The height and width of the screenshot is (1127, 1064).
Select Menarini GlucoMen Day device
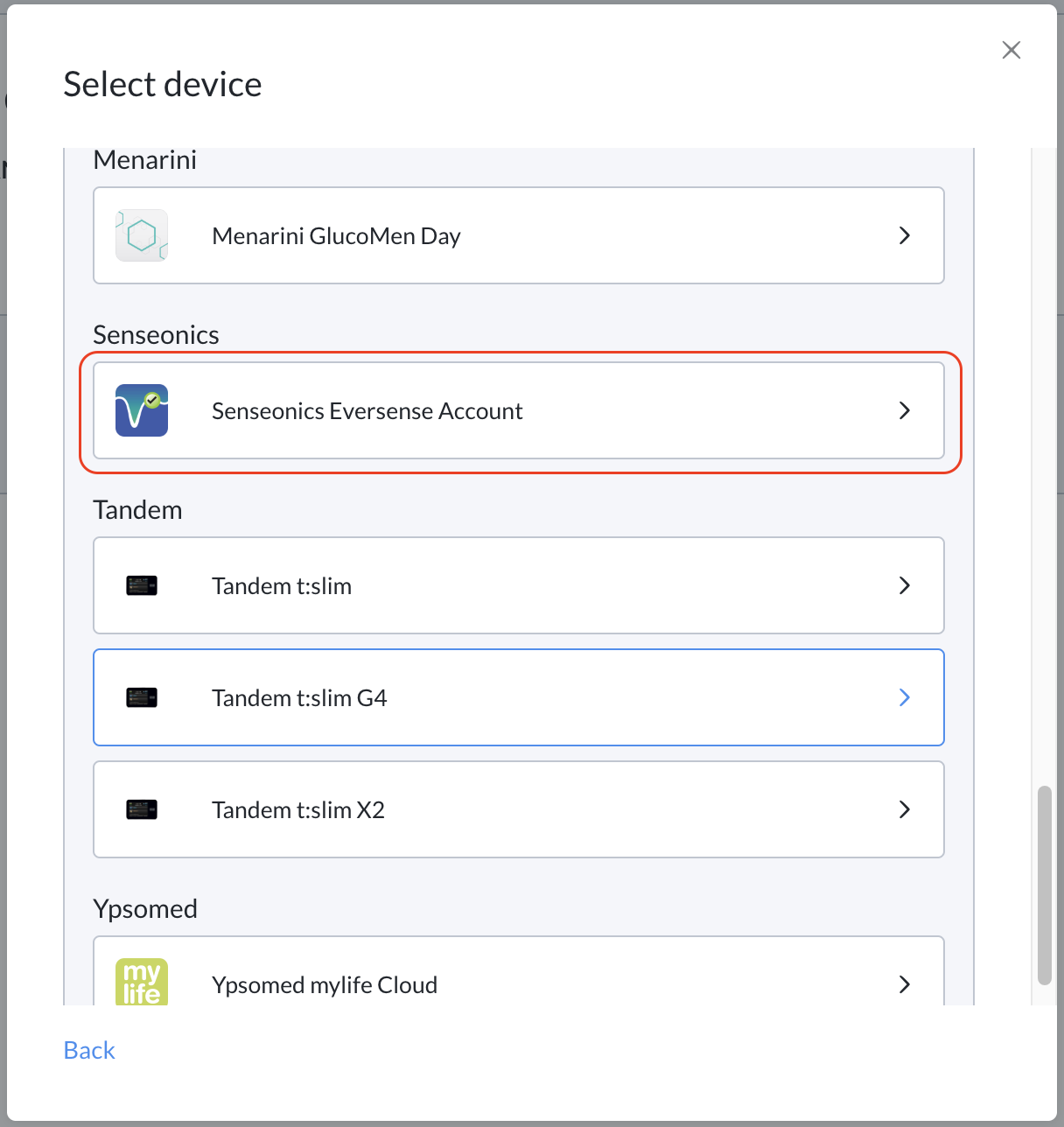coord(519,235)
